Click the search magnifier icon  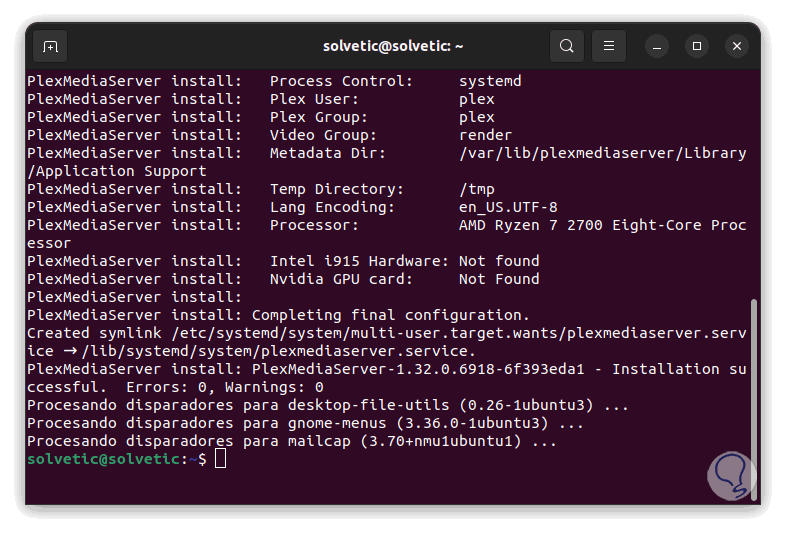pyautogui.click(x=567, y=46)
